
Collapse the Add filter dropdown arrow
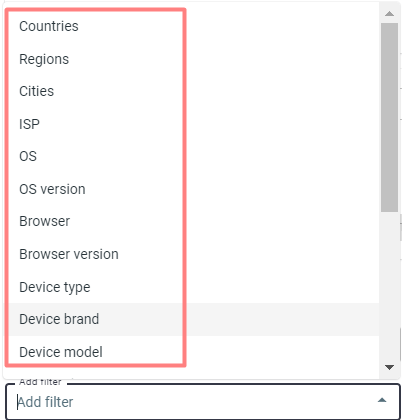pos(382,400)
